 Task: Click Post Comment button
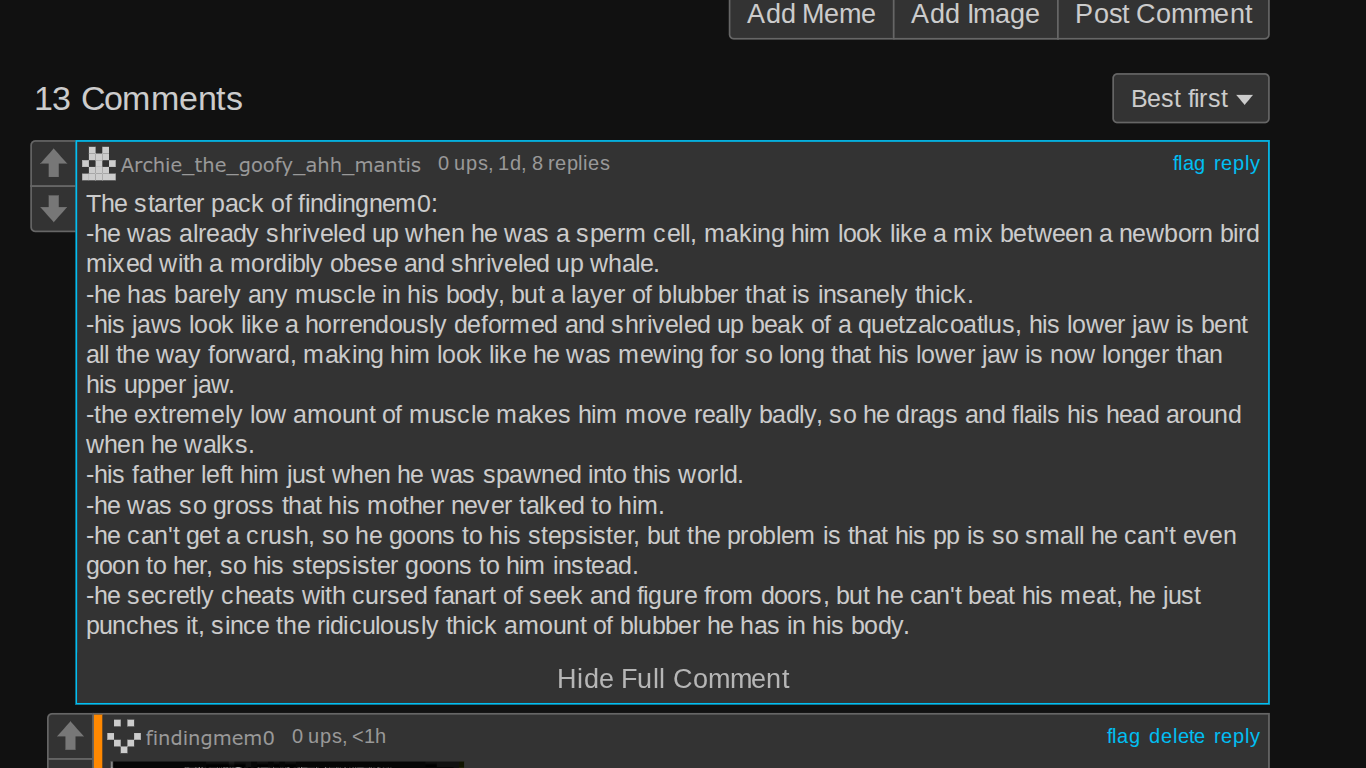point(1163,15)
